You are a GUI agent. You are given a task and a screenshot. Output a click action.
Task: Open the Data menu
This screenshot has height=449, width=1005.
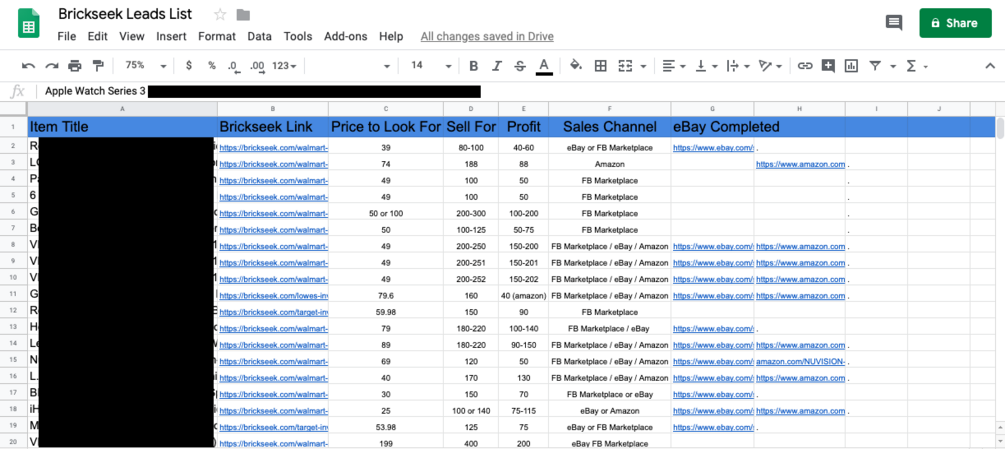click(x=260, y=37)
